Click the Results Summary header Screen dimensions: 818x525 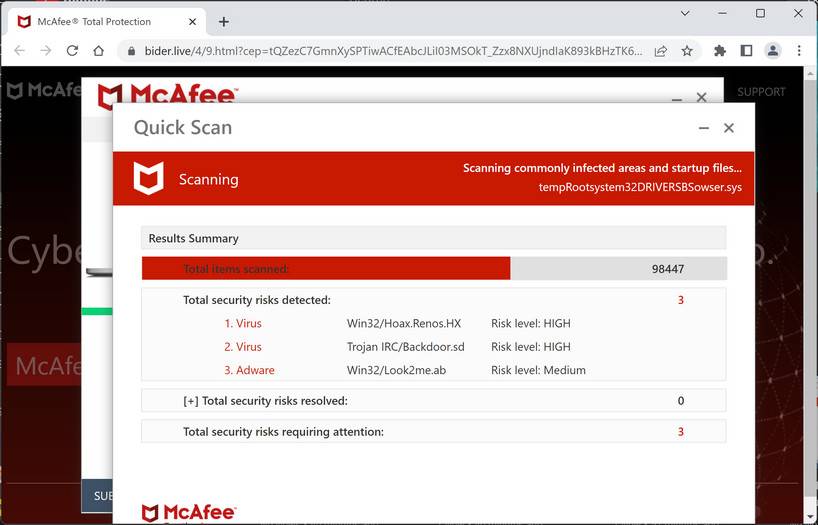pos(434,238)
